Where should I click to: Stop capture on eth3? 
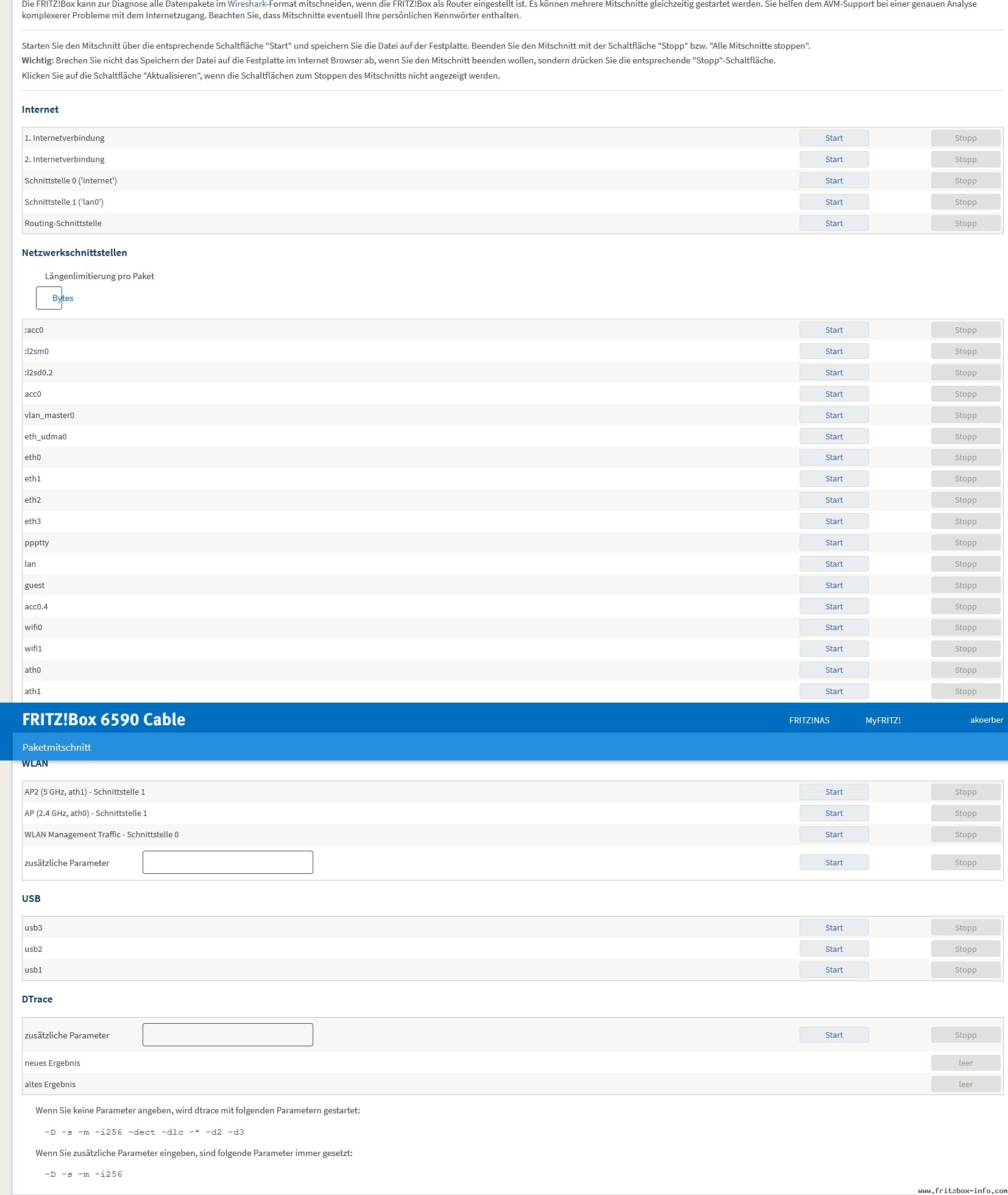(965, 522)
